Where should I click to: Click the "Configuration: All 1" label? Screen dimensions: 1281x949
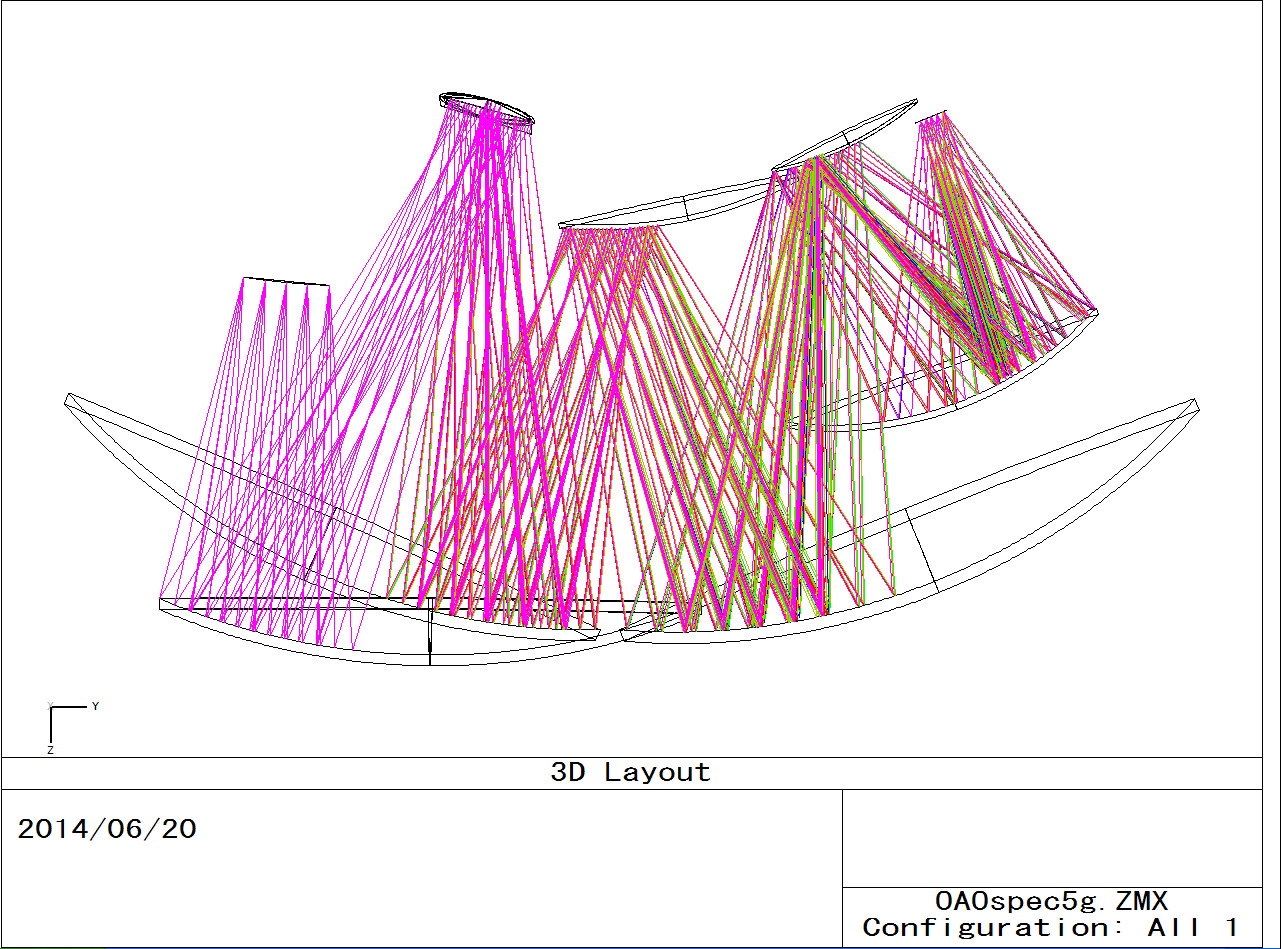pos(1051,928)
